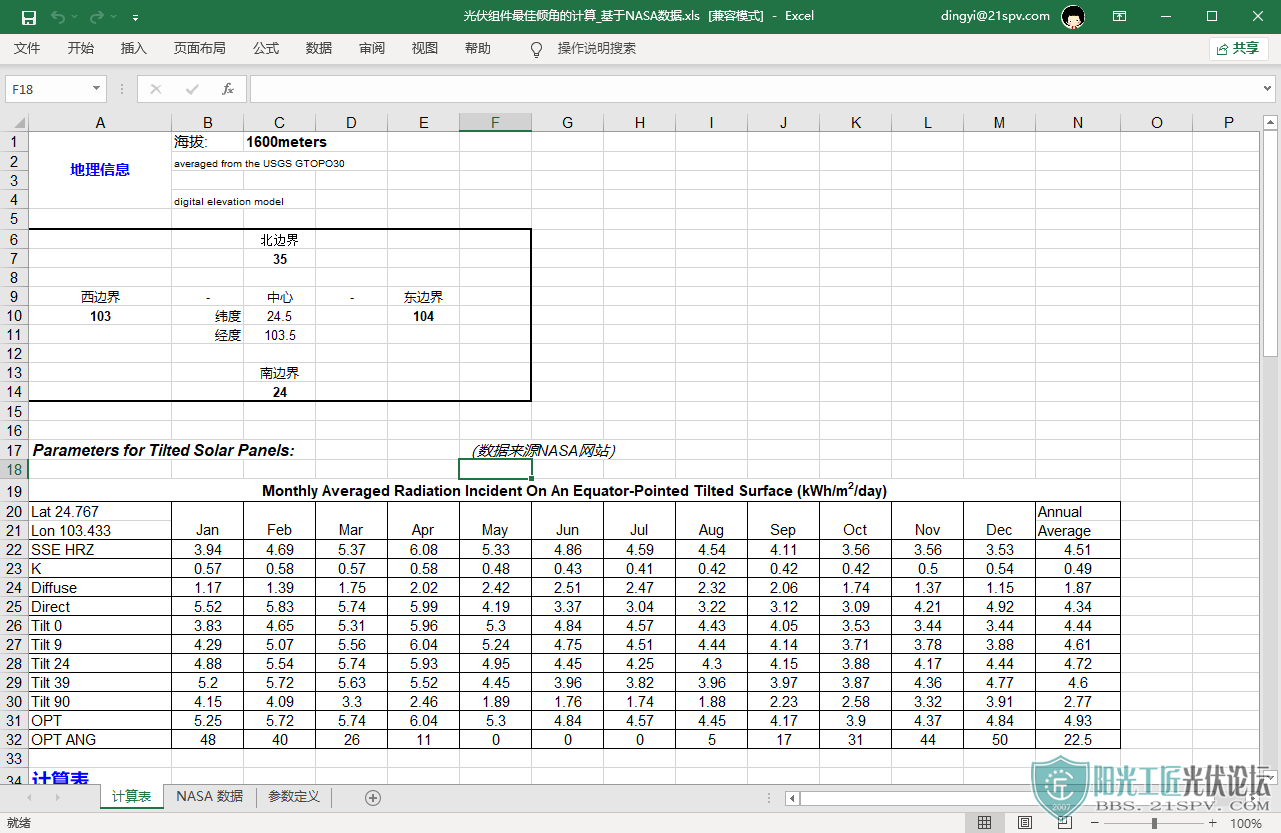Expand the Name Box dropdown arrow
Image resolution: width=1281 pixels, height=833 pixels.
point(97,89)
